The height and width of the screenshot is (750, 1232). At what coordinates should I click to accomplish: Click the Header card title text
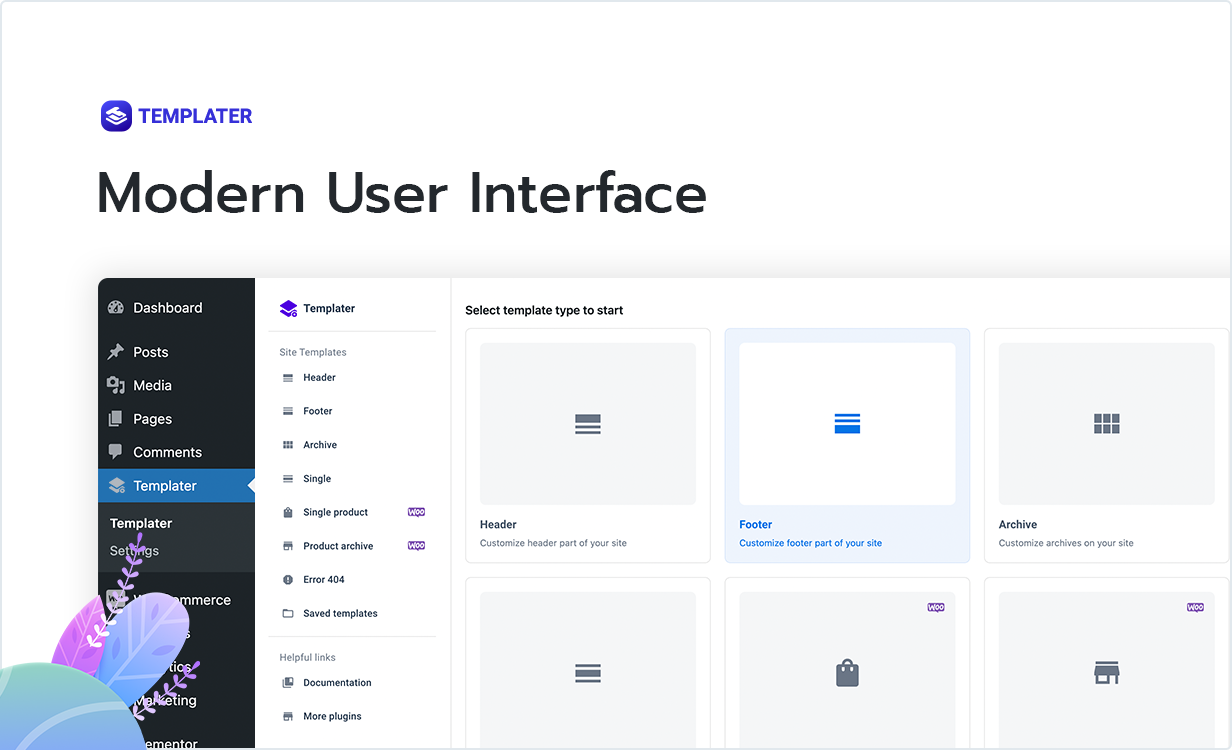click(498, 525)
